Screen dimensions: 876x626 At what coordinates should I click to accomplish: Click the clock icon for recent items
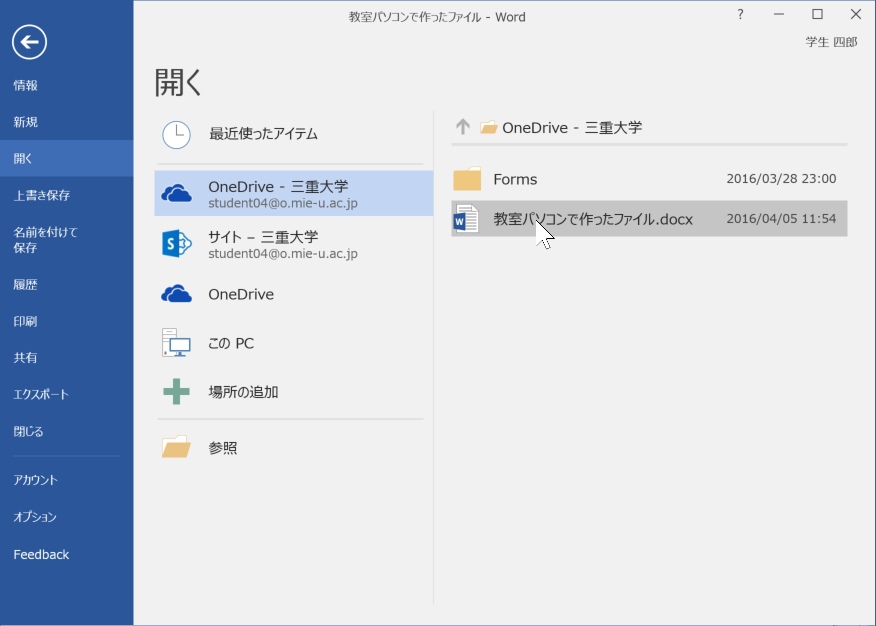[x=176, y=135]
